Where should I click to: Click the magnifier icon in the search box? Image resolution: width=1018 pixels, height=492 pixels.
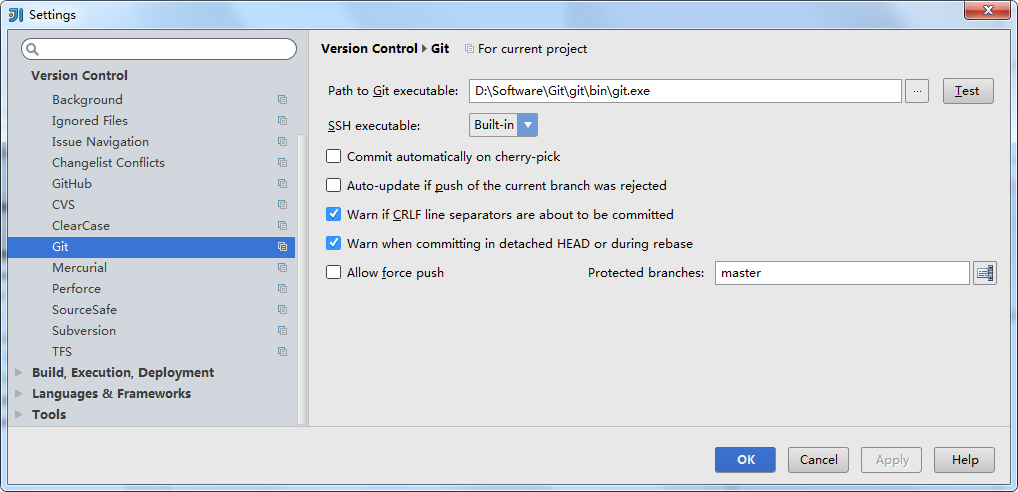click(32, 49)
